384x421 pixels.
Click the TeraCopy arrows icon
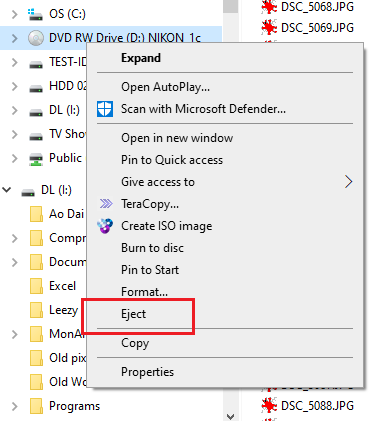click(106, 203)
